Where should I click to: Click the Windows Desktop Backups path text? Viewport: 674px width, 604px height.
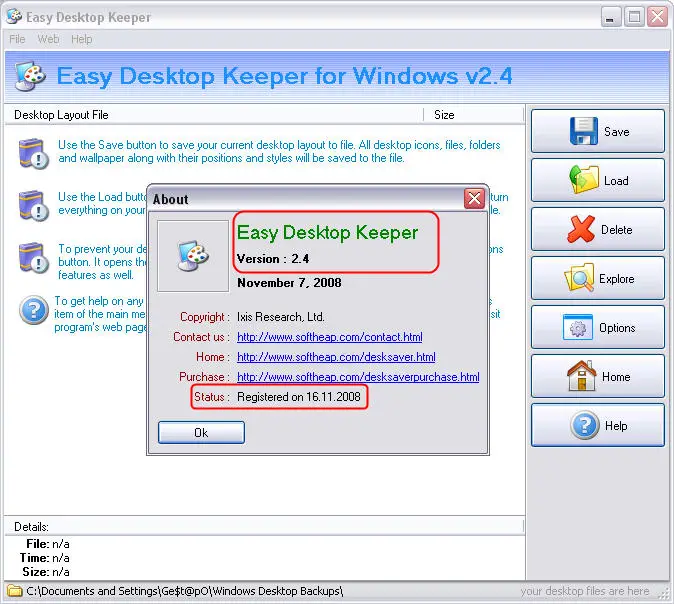pos(185,591)
